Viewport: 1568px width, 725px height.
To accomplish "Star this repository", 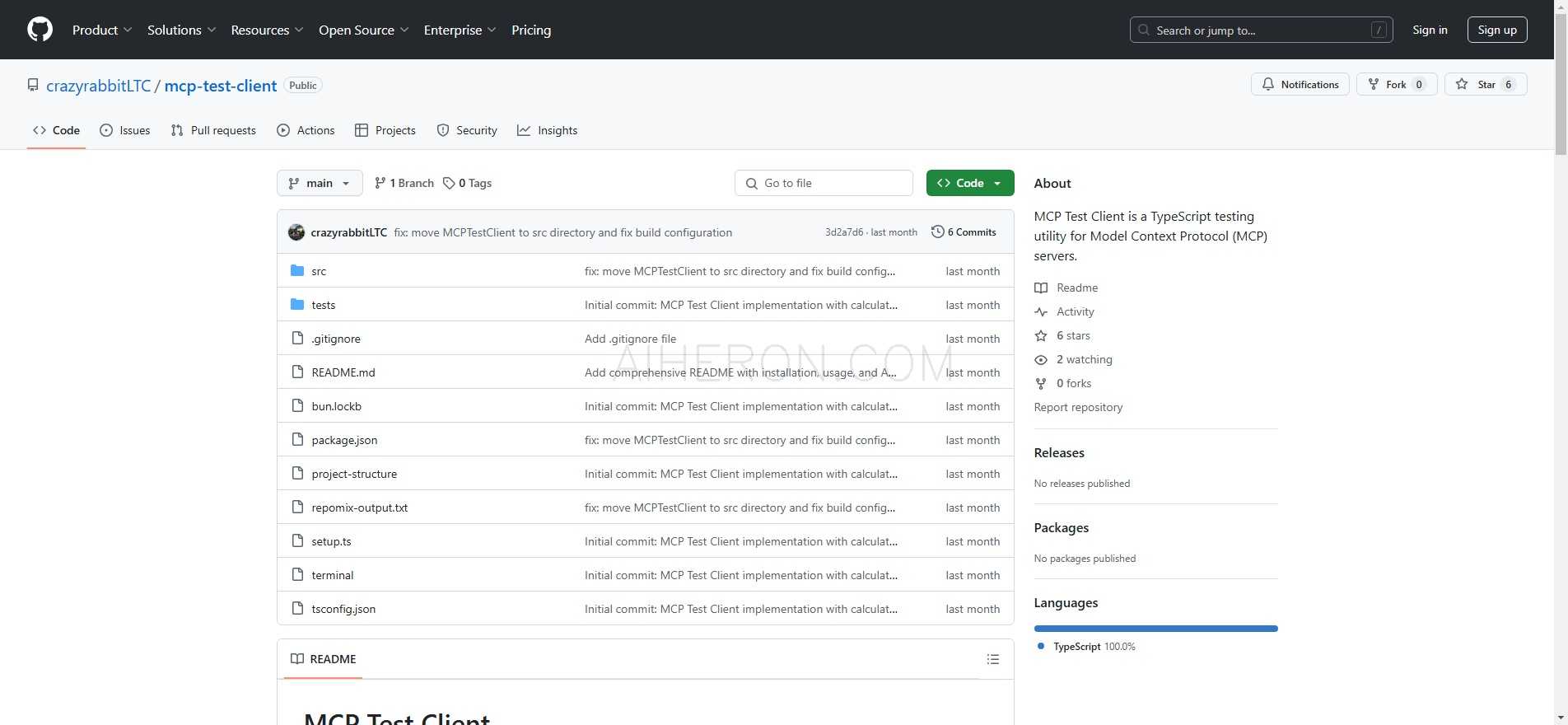I will [x=1486, y=84].
